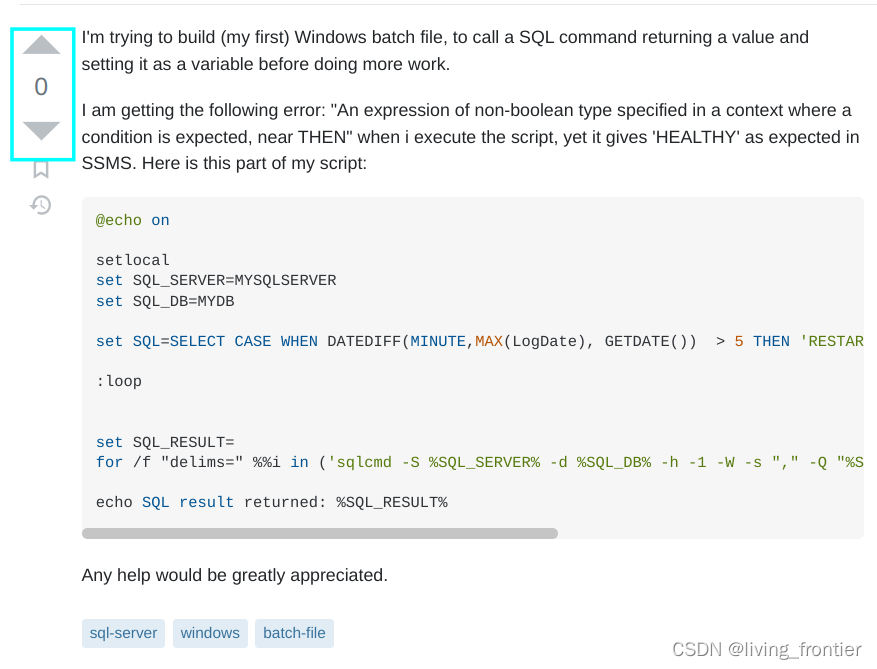Open the batch-file tag
The height and width of the screenshot is (669, 877).
[x=294, y=633]
